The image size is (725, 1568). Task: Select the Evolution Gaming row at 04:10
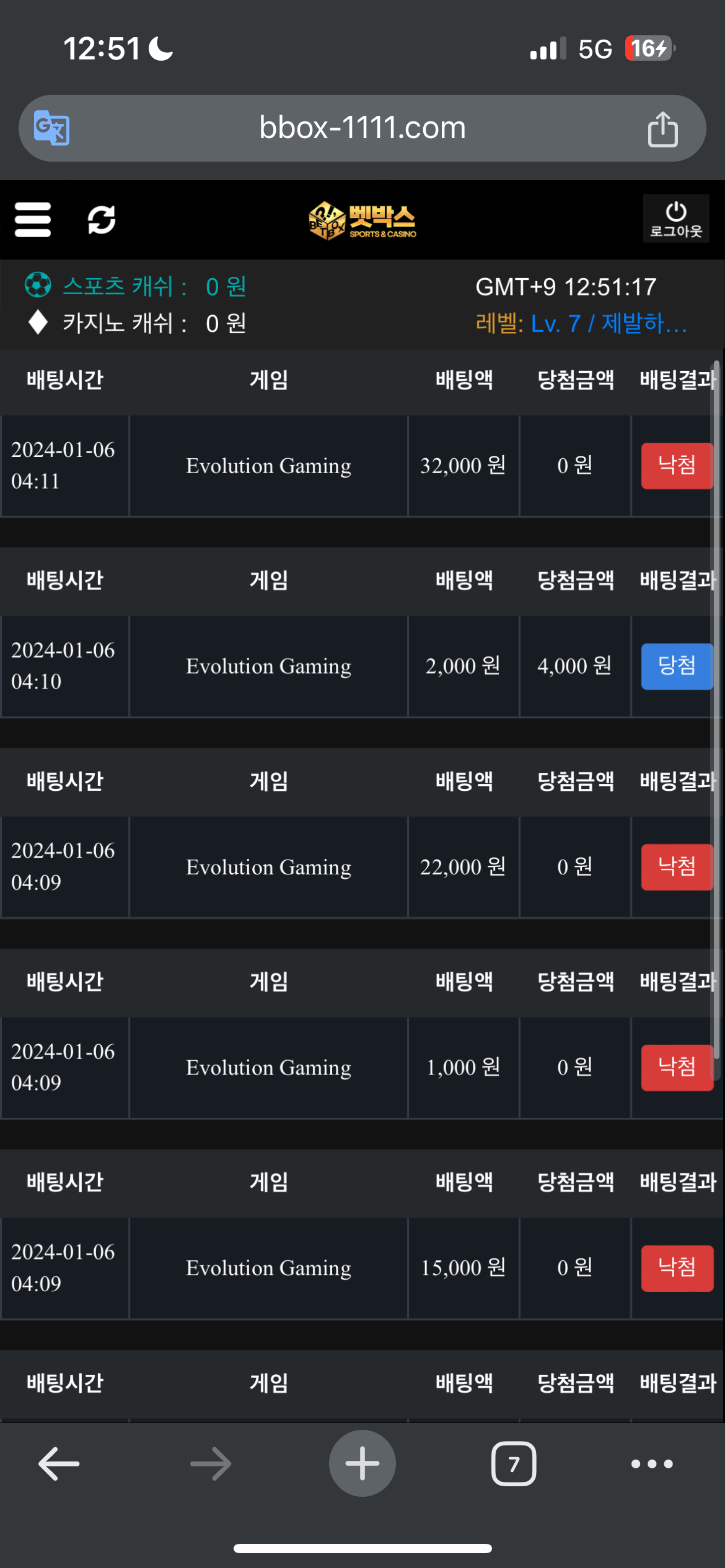pos(268,666)
